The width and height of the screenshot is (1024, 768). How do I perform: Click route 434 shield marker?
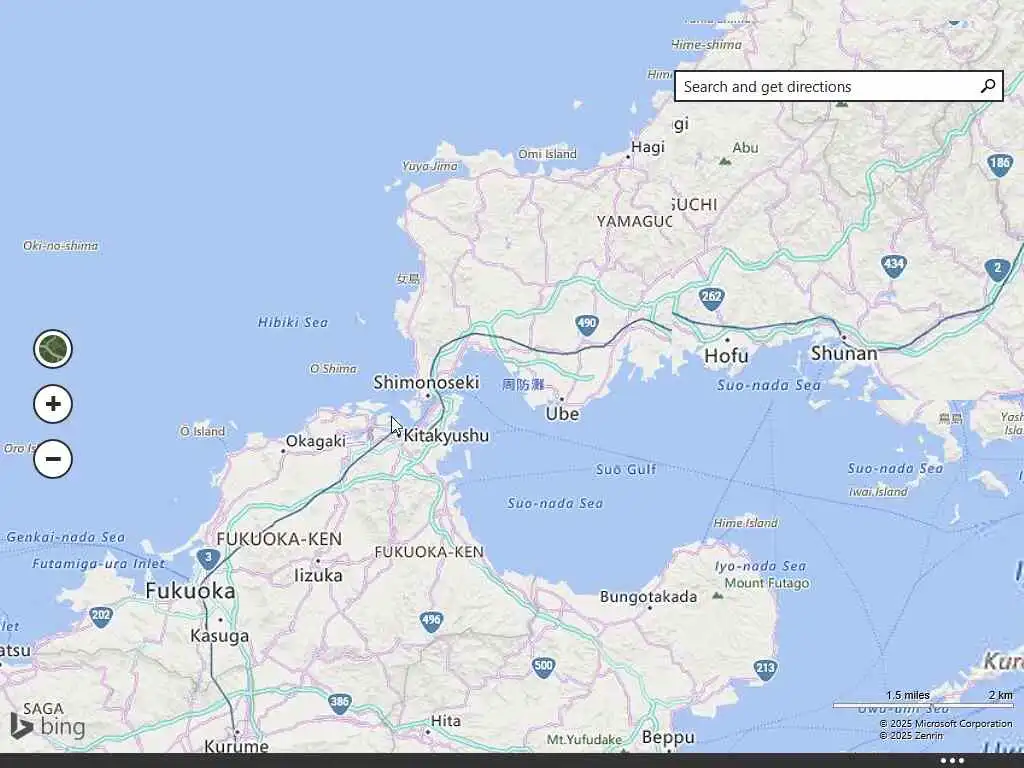point(893,266)
